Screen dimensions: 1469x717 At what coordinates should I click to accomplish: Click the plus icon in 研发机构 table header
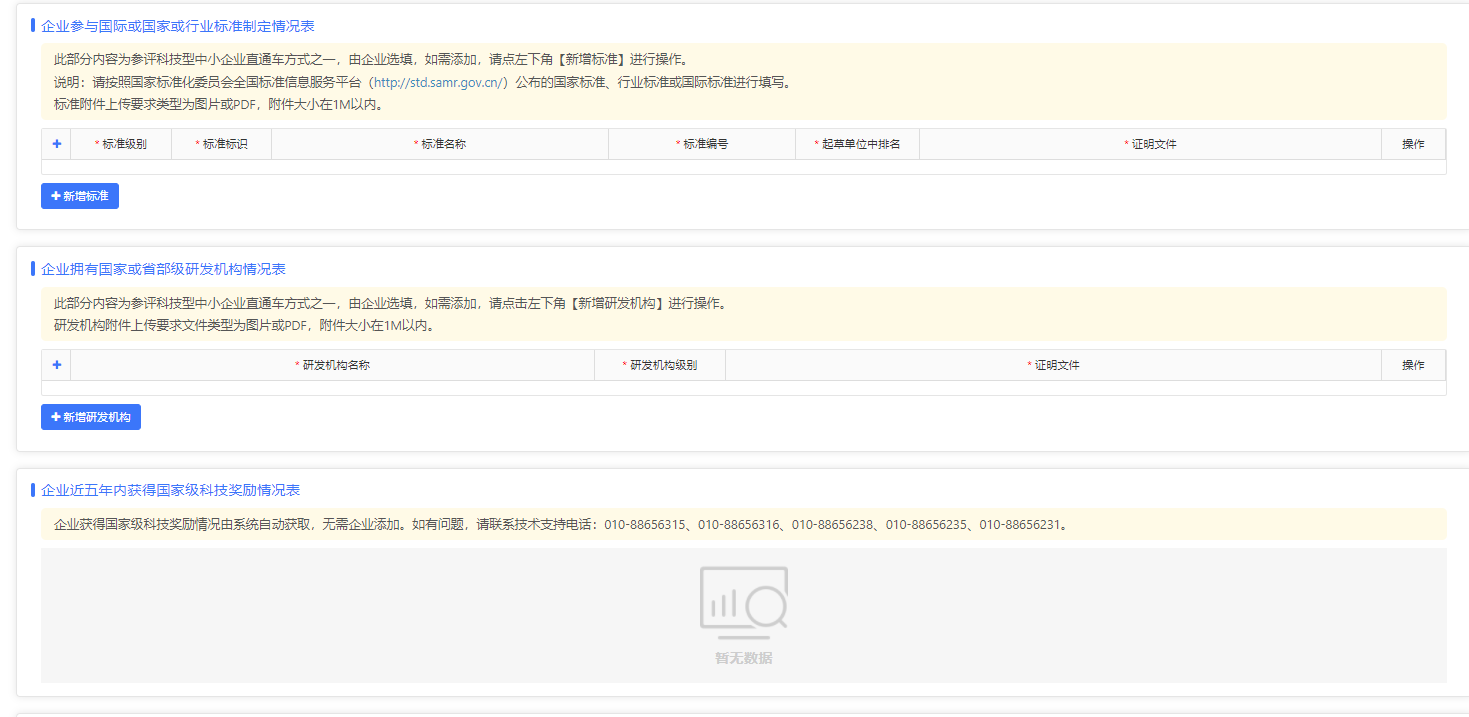(56, 365)
